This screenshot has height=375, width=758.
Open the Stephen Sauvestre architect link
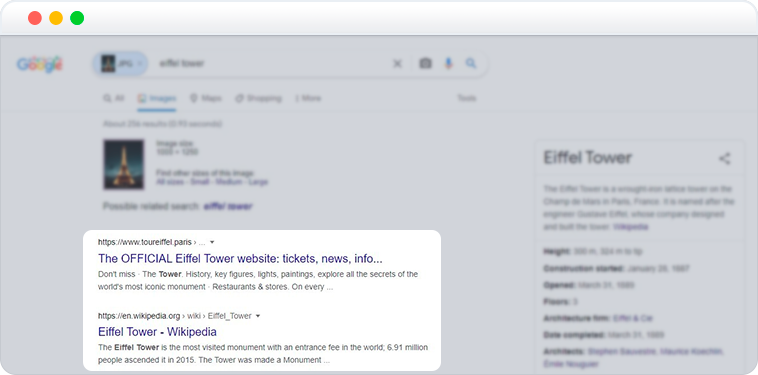[621, 351]
